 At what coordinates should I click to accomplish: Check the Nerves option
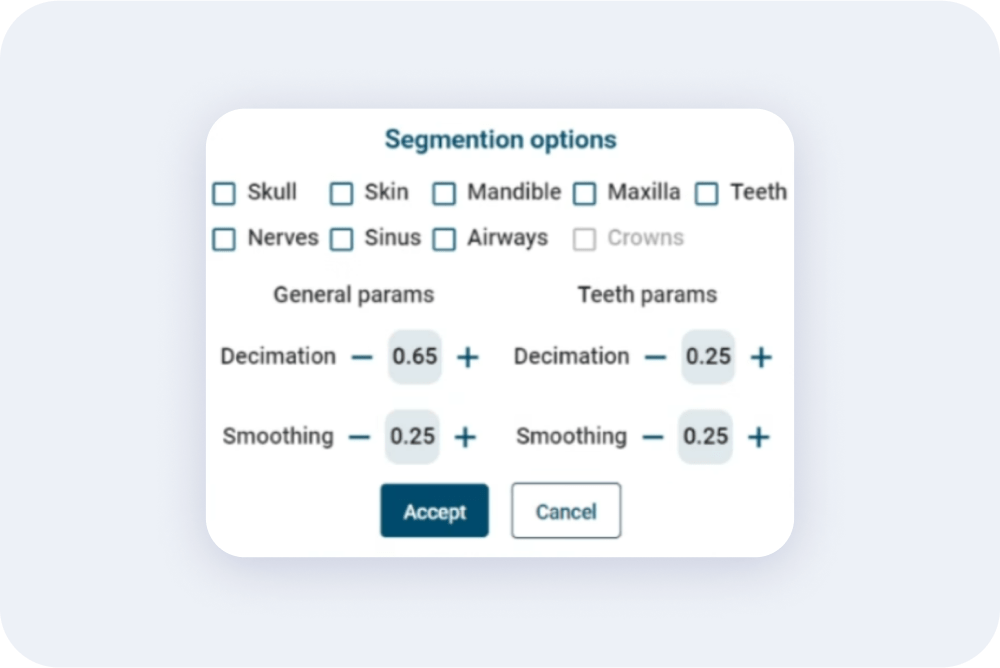coord(224,239)
